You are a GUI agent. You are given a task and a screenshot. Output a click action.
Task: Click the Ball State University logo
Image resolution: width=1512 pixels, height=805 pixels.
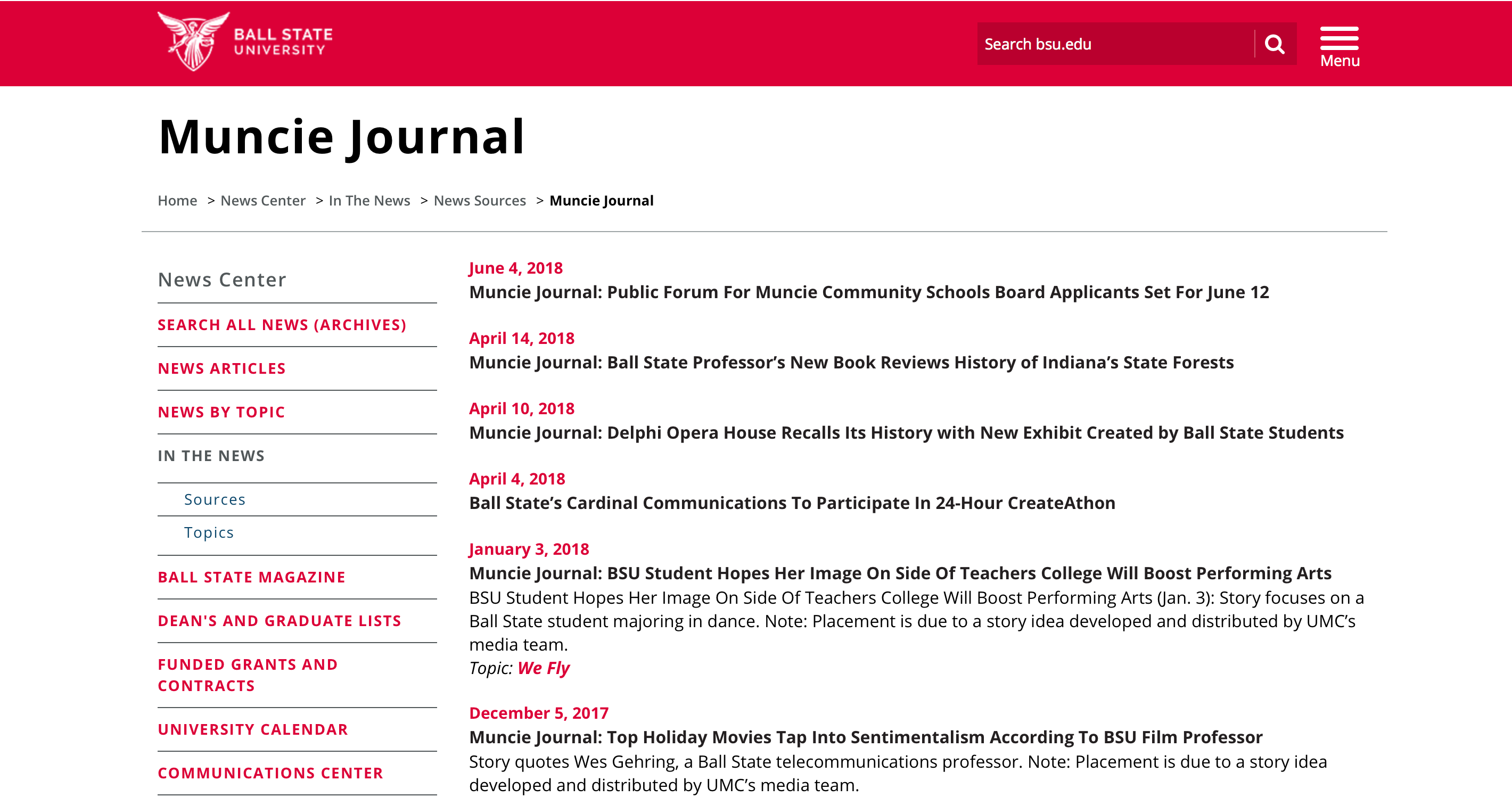coord(245,42)
